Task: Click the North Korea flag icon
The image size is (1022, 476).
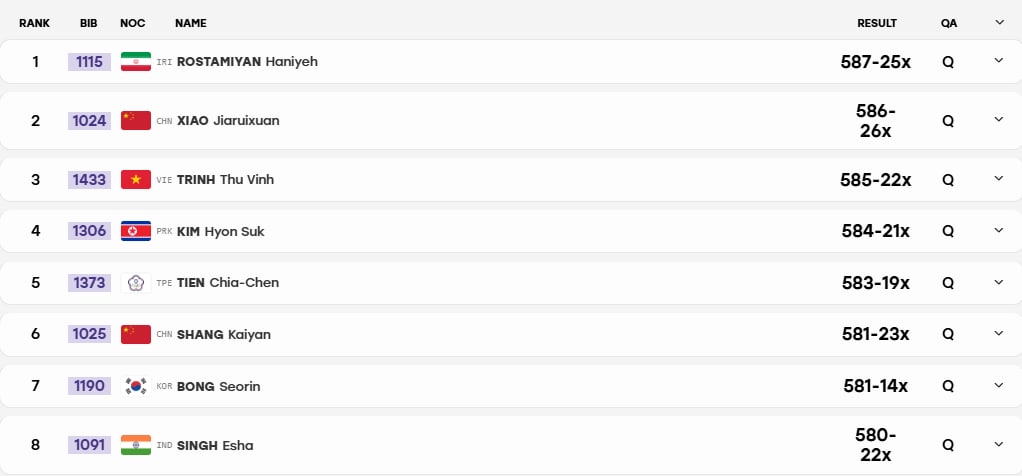Action: pos(136,231)
